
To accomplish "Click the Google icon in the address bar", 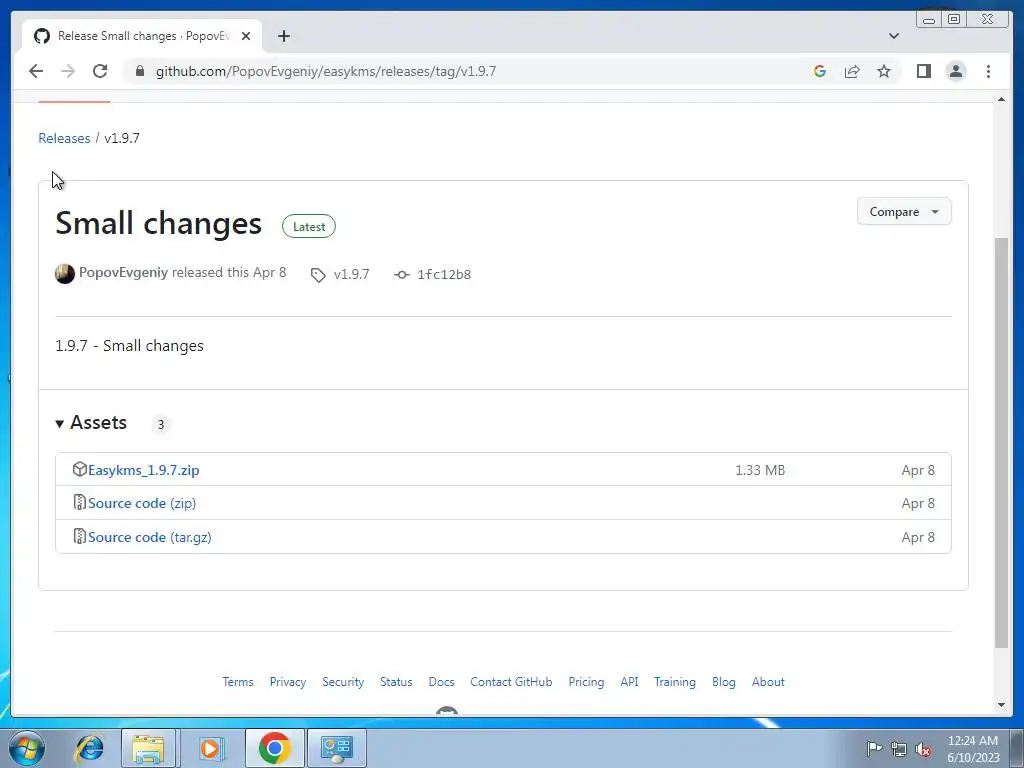I will click(x=820, y=71).
